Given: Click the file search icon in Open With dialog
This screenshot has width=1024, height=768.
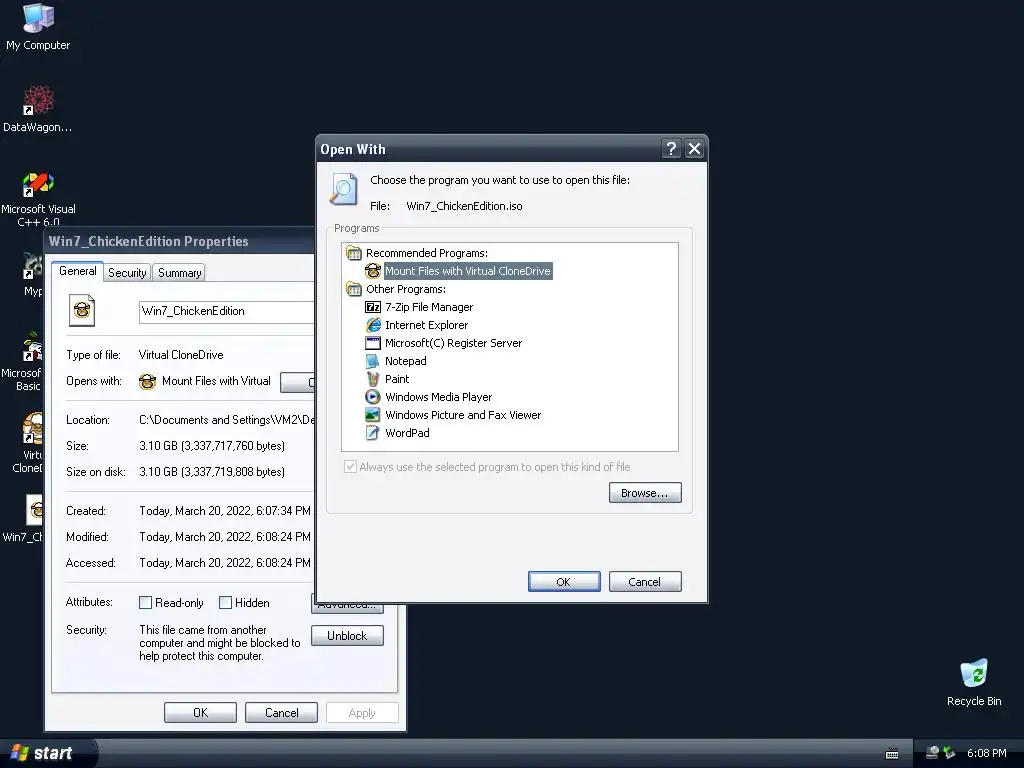Looking at the screenshot, I should [344, 189].
